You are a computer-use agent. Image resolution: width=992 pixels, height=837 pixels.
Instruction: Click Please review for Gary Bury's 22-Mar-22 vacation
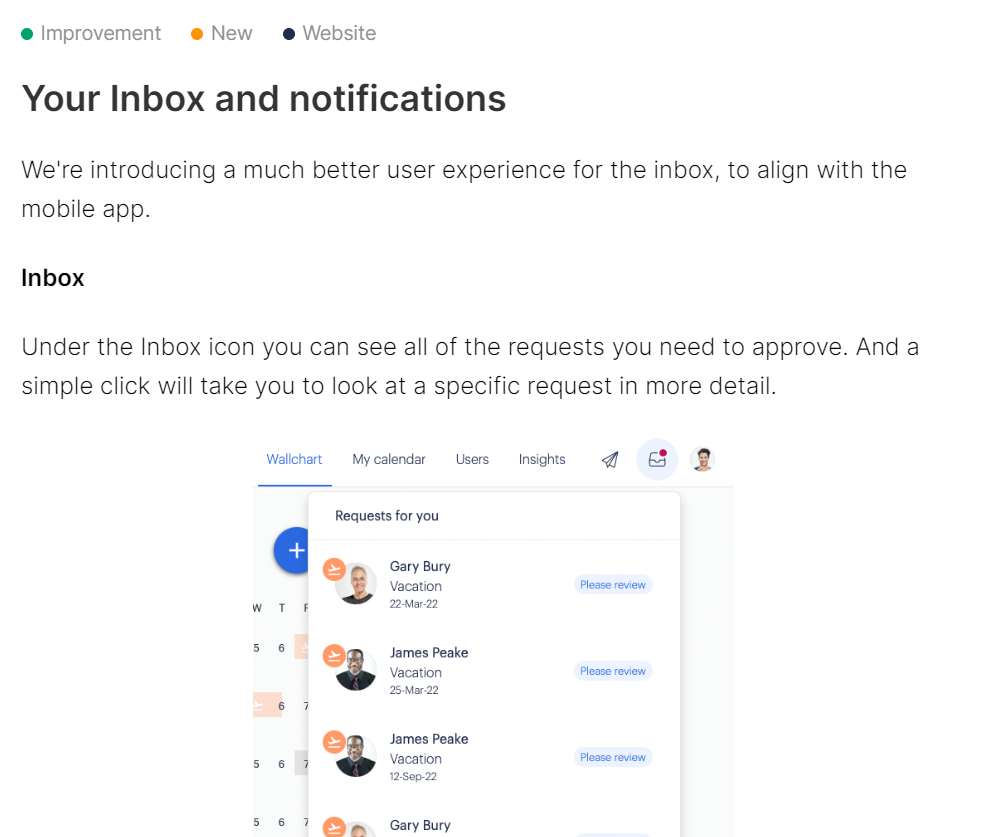click(x=612, y=585)
